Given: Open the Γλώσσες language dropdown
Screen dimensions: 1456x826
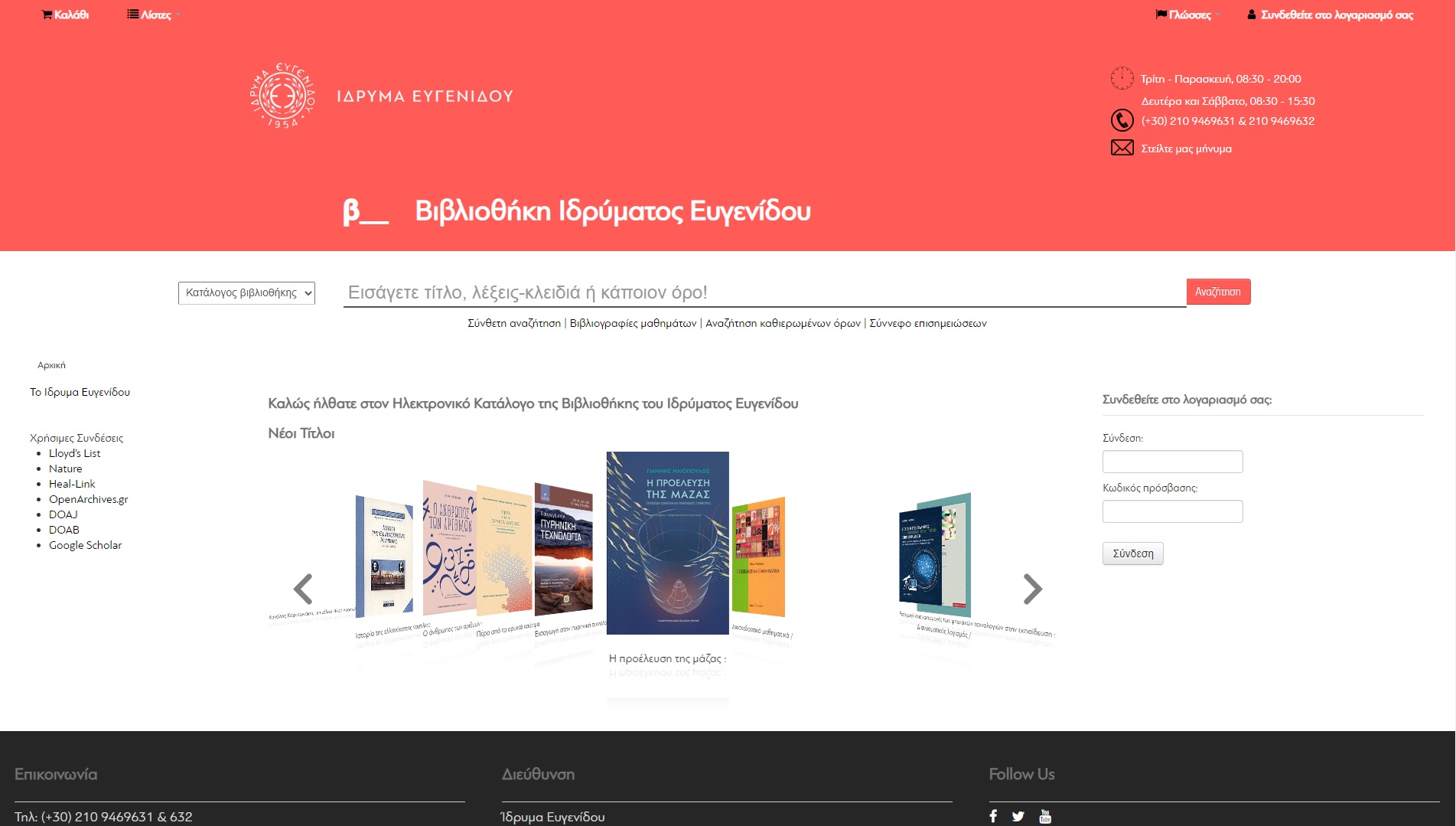Looking at the screenshot, I should 1187,15.
